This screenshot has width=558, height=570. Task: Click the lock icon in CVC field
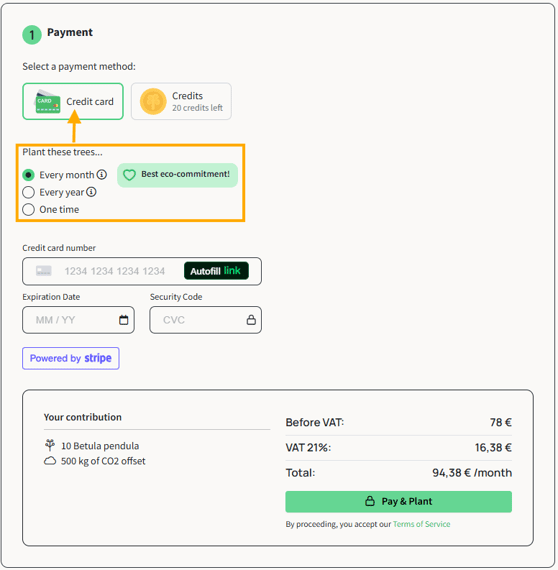click(251, 320)
